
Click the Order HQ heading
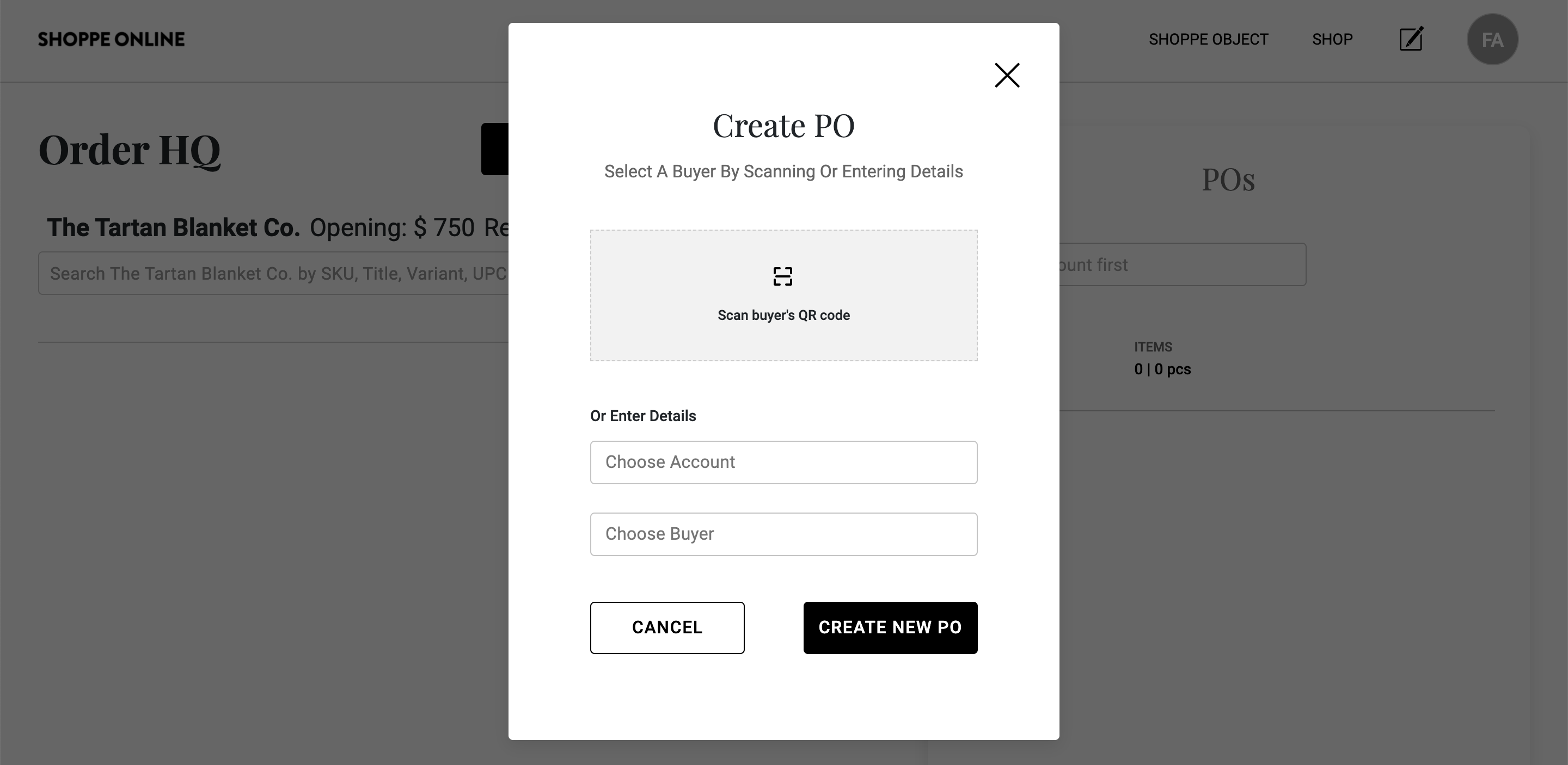click(x=130, y=150)
